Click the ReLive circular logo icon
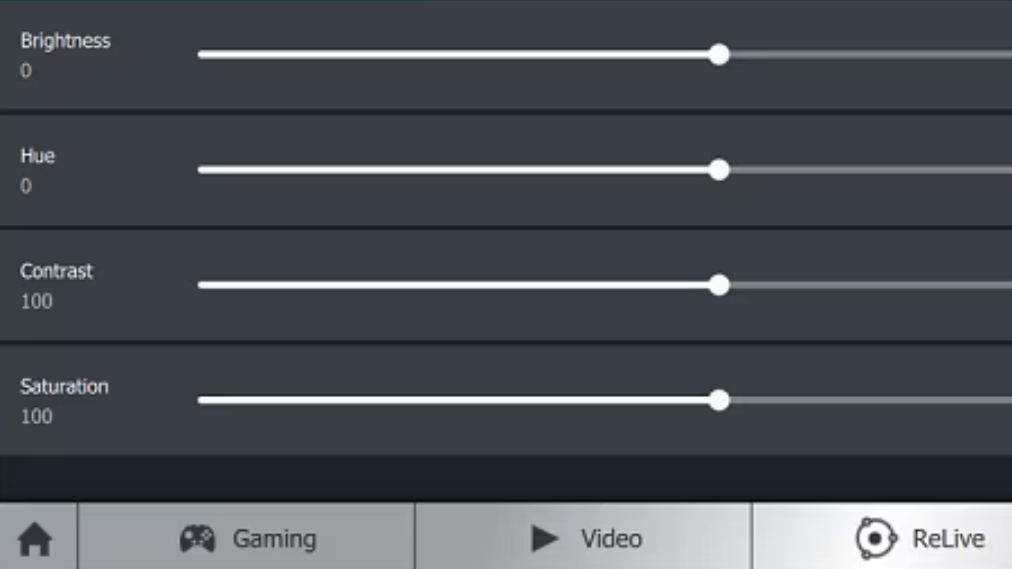Image resolution: width=1012 pixels, height=569 pixels. click(876, 538)
